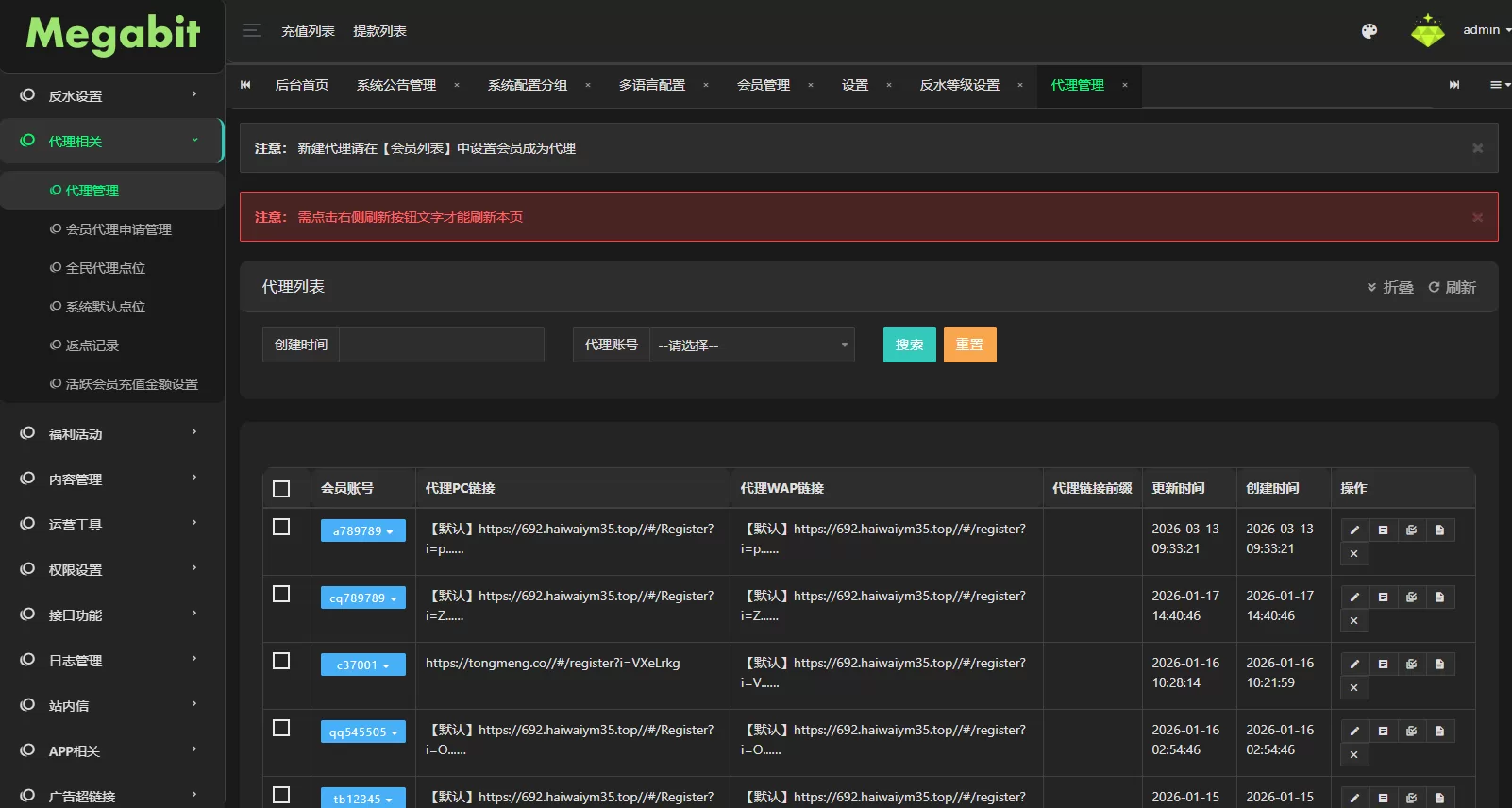The image size is (1512, 808).
Task: Close the 系统公告管理 tab
Action: (x=457, y=85)
